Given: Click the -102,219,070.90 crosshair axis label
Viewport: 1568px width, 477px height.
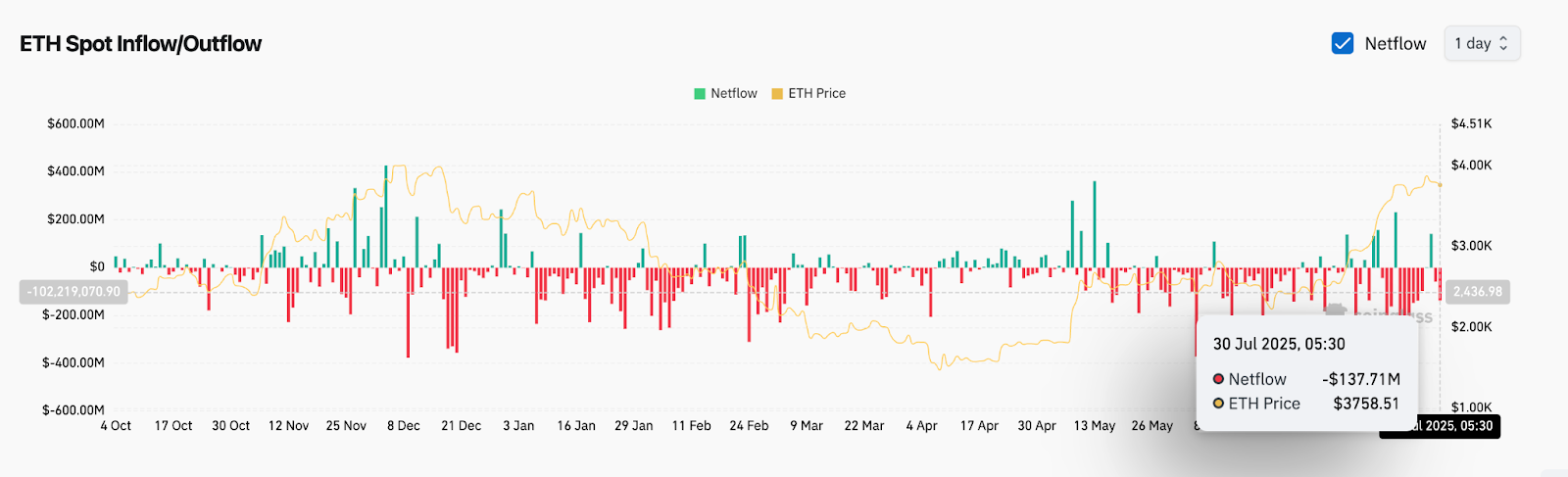Looking at the screenshot, I should coord(73,292).
